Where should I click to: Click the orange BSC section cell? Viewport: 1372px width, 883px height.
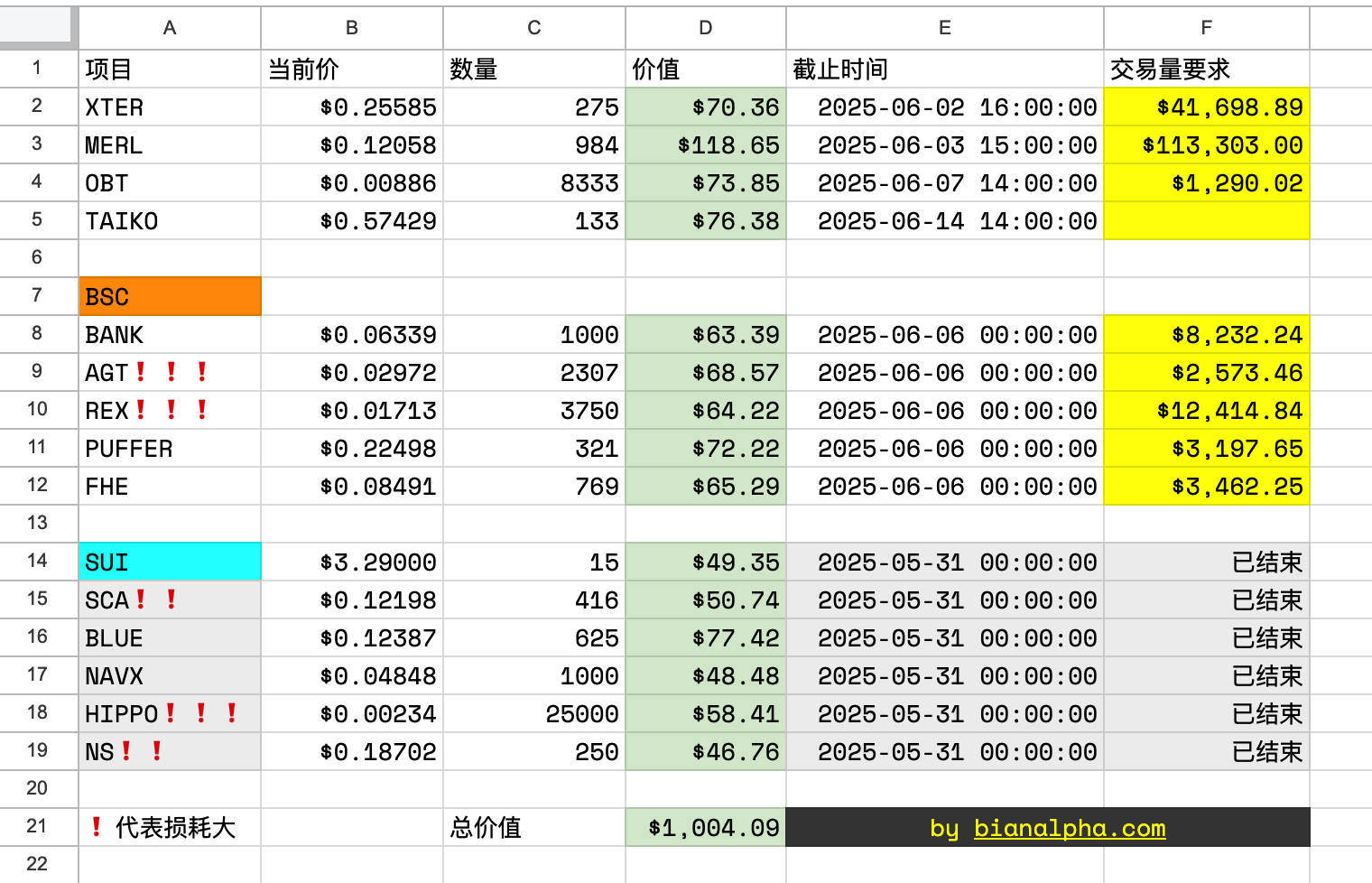click(169, 296)
